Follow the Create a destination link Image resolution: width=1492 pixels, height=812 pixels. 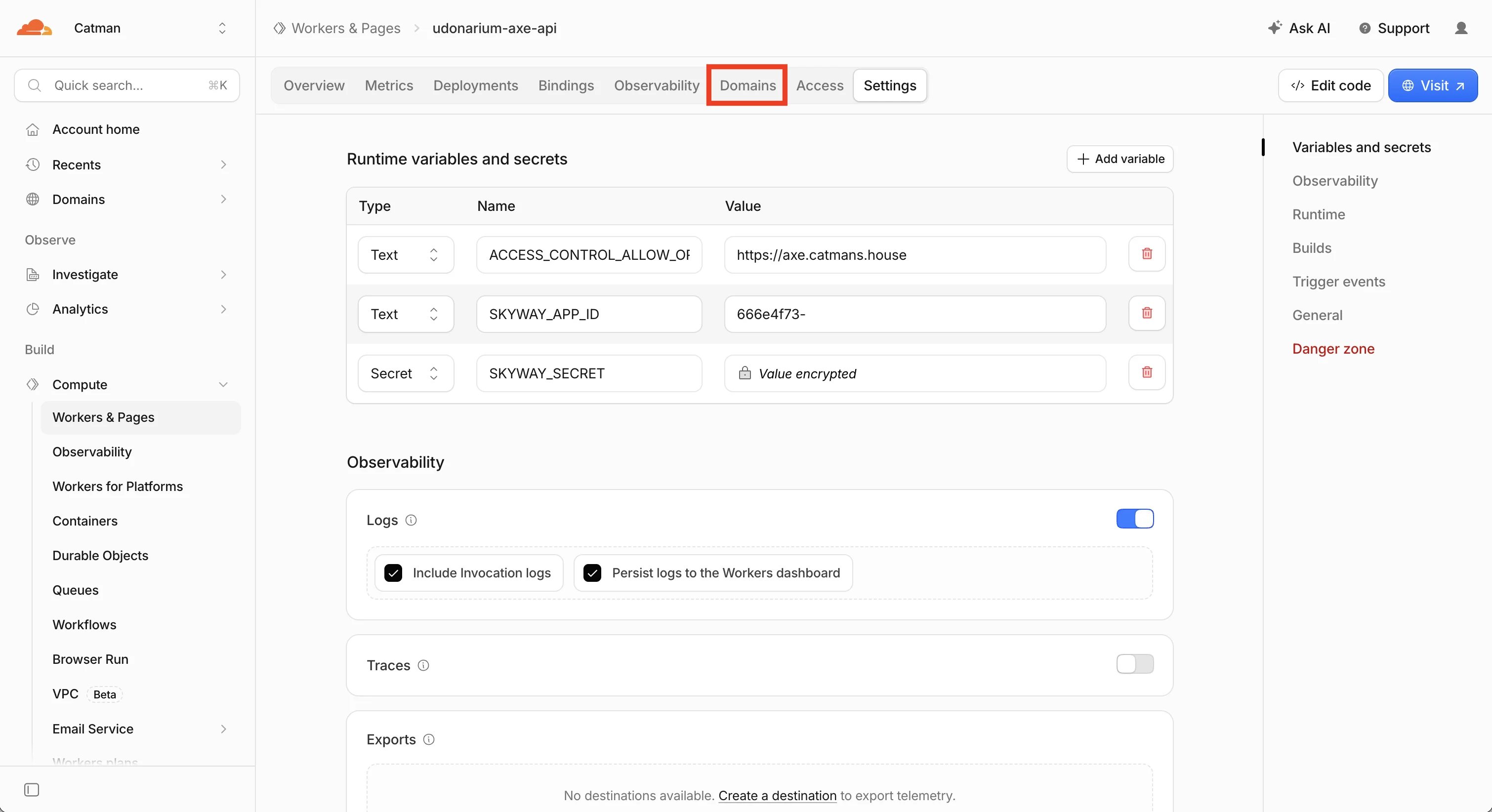coord(777,795)
